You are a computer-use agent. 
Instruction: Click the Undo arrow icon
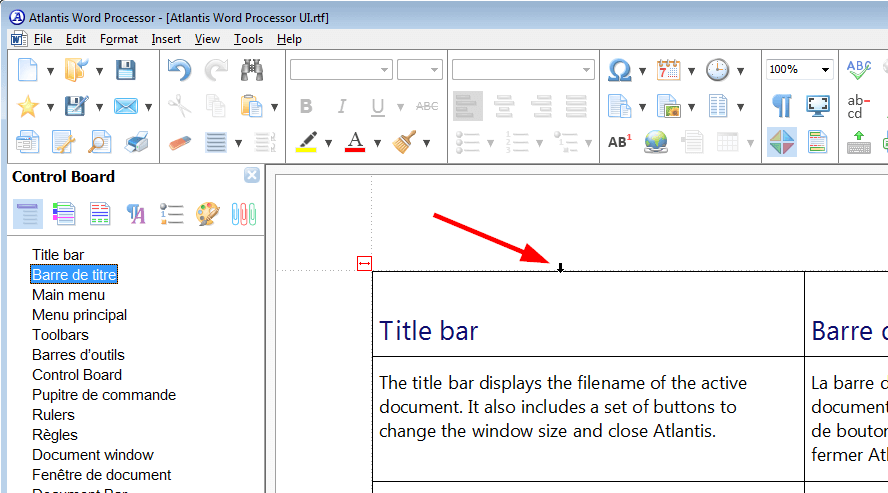(180, 70)
